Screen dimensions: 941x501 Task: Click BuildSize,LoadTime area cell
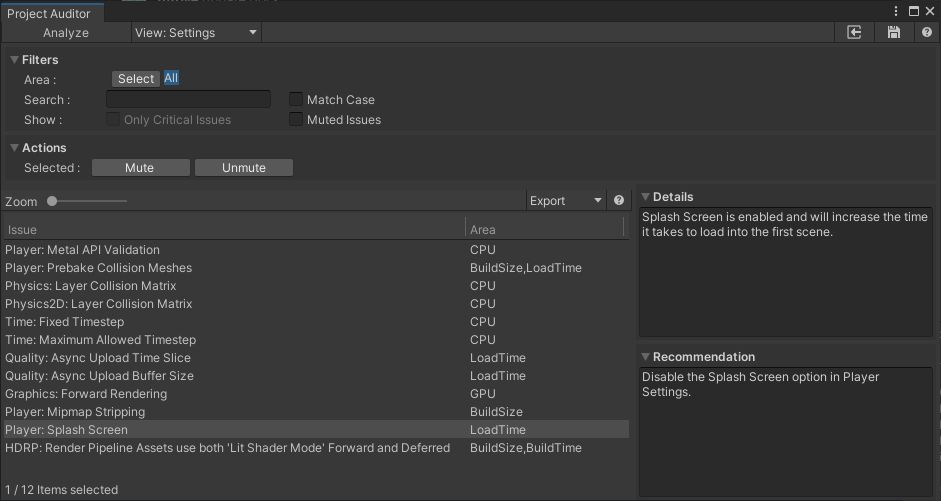(x=526, y=268)
